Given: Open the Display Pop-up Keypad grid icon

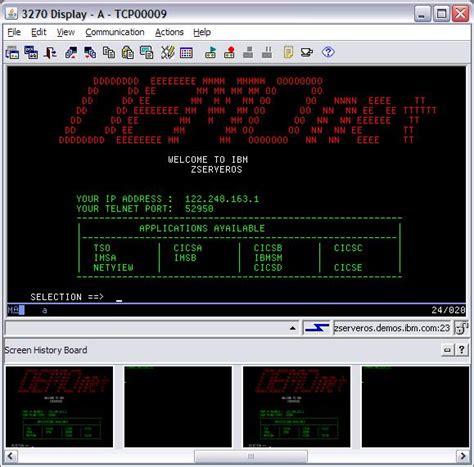Looking at the screenshot, I should point(186,53).
